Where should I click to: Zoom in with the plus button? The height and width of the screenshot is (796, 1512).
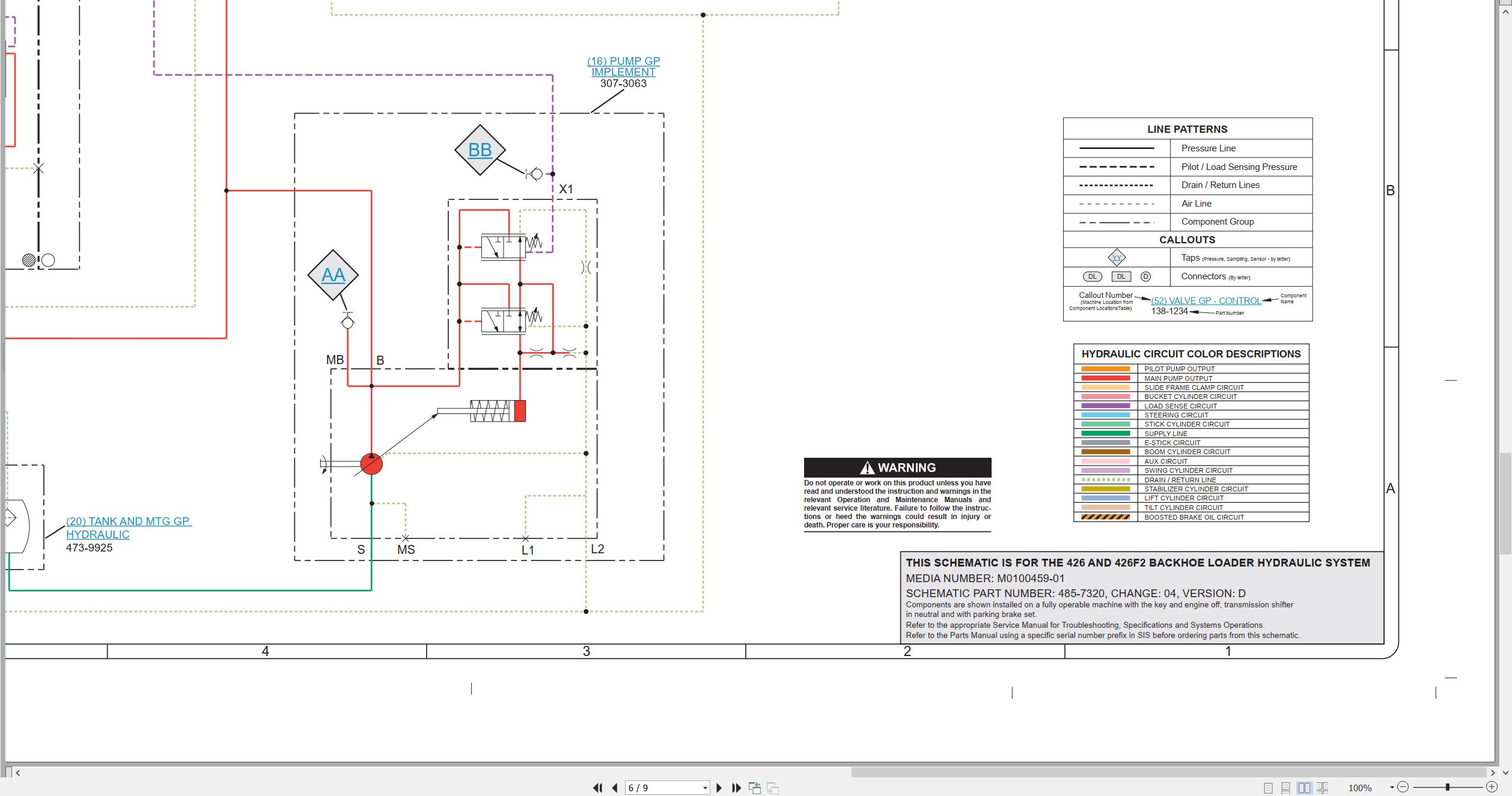point(1492,787)
